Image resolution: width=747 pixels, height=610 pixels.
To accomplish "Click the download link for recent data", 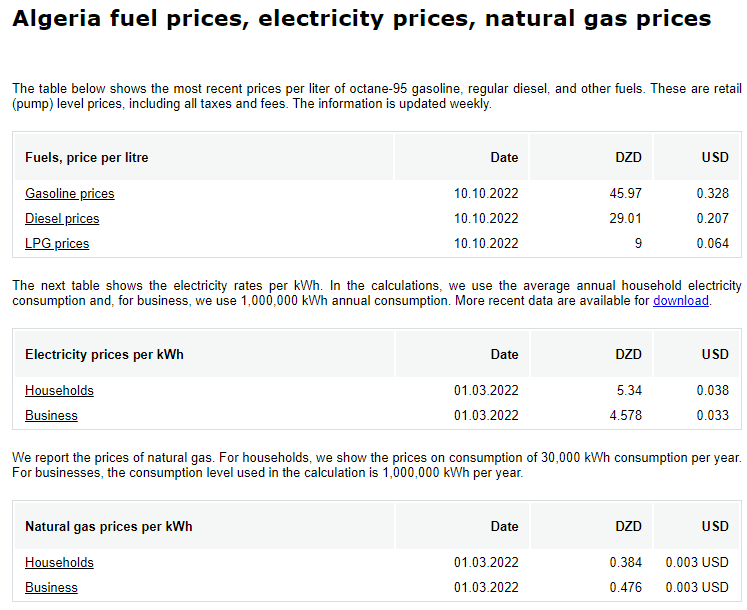I will tap(680, 300).
